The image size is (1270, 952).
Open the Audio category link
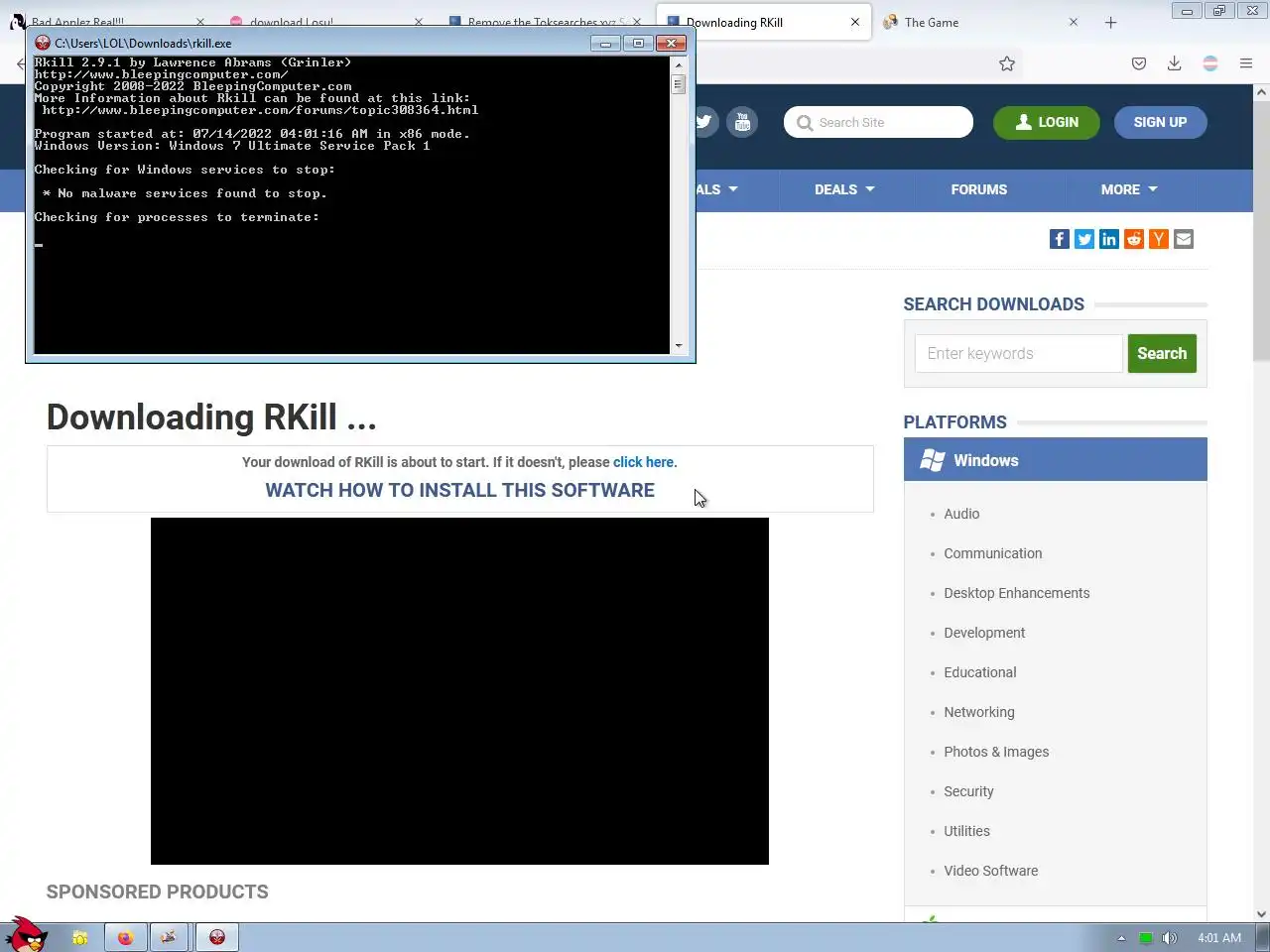click(x=961, y=514)
